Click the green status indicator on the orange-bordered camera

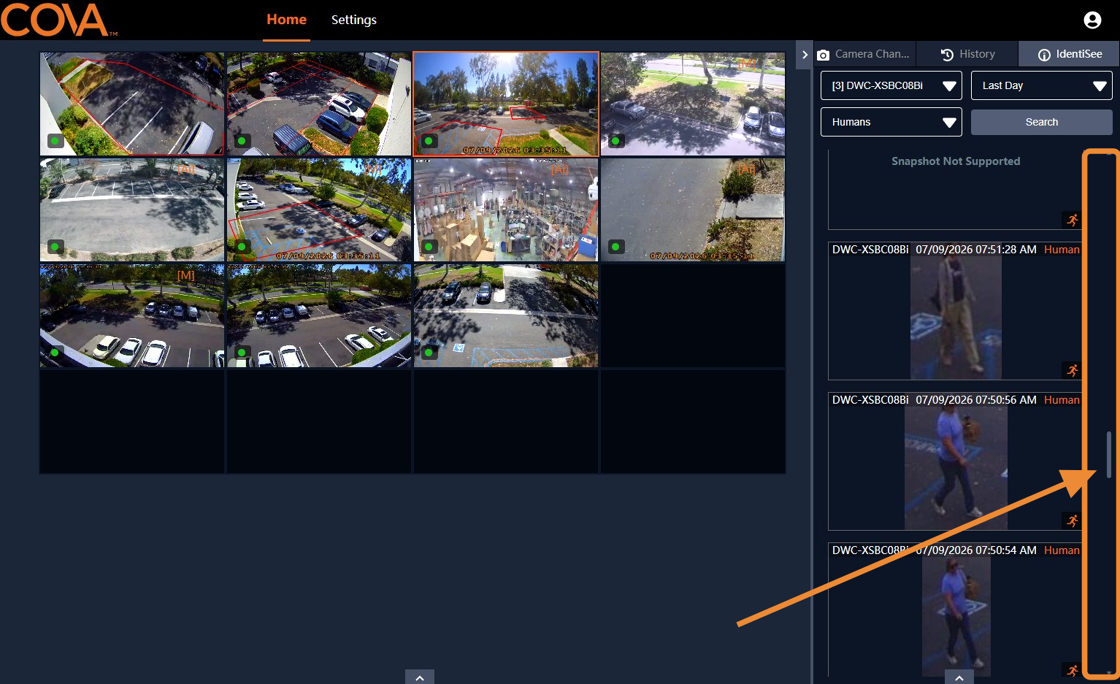(x=429, y=141)
